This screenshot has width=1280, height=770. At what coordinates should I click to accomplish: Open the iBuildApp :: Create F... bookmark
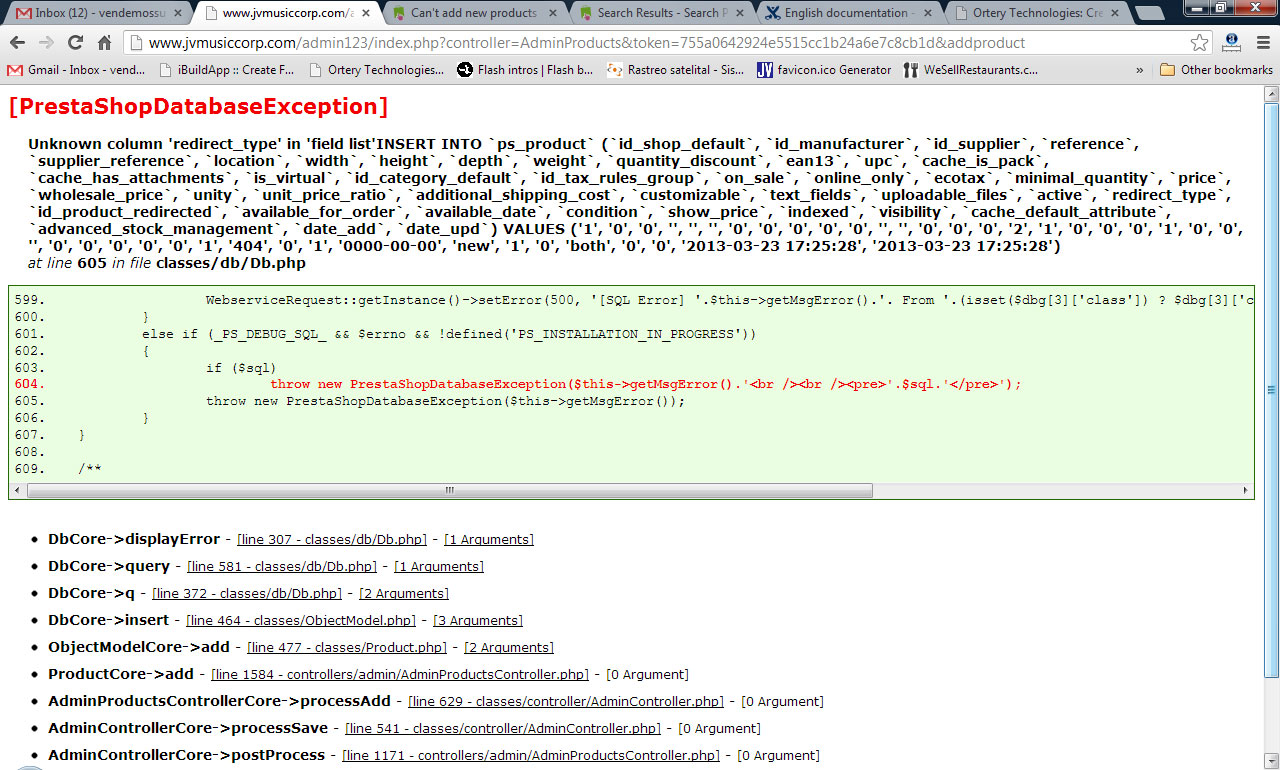coord(227,70)
